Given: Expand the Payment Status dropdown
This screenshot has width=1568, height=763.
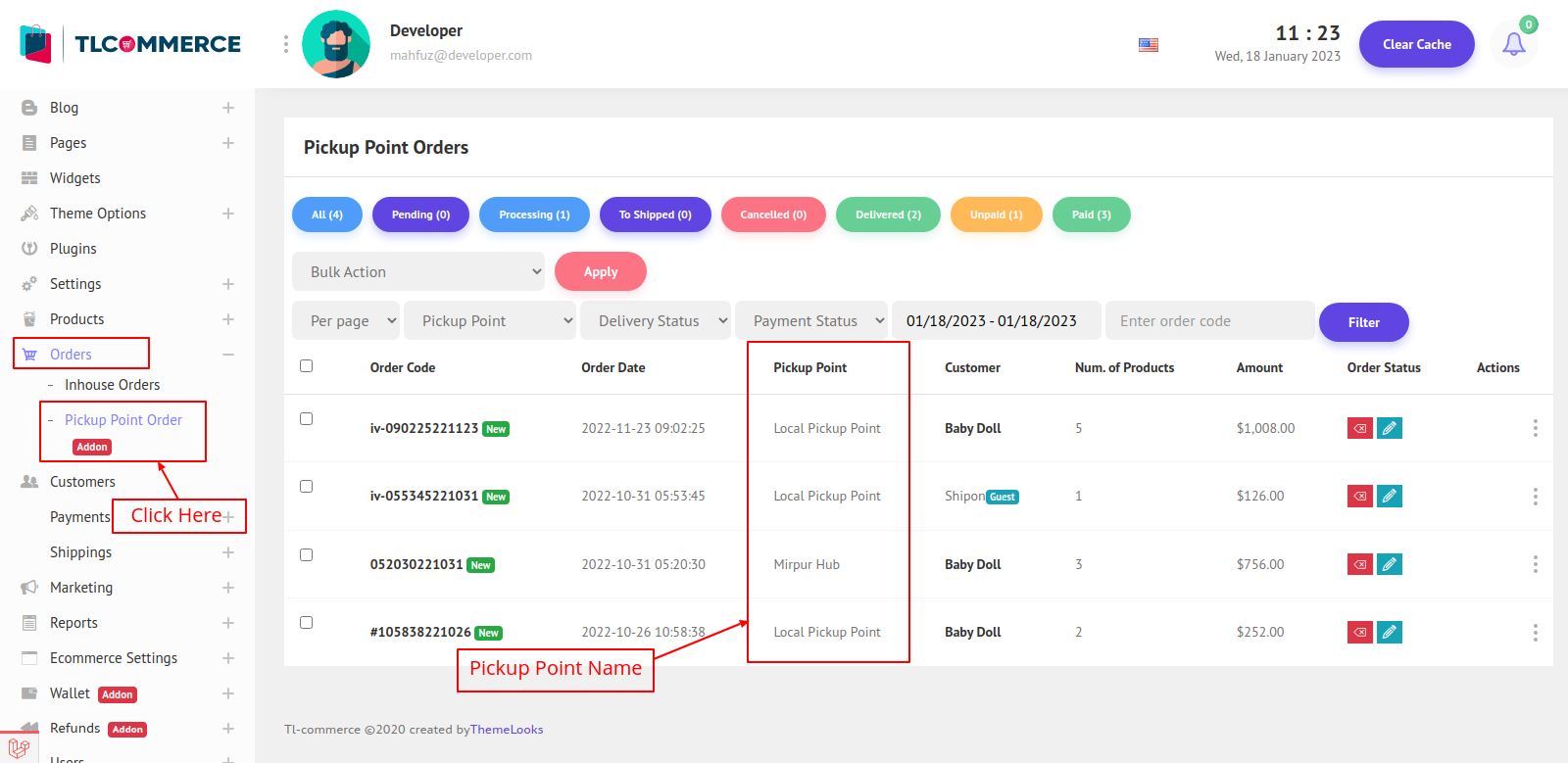Looking at the screenshot, I should point(810,321).
